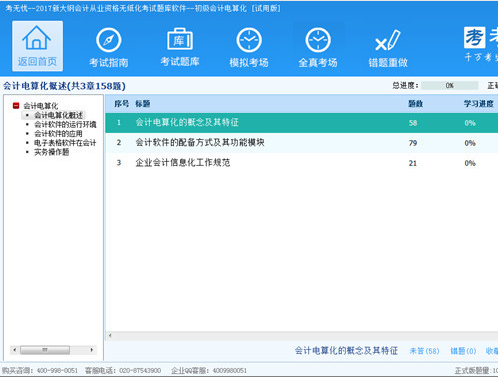
Task: Click the 题数 column header
Action: point(416,104)
